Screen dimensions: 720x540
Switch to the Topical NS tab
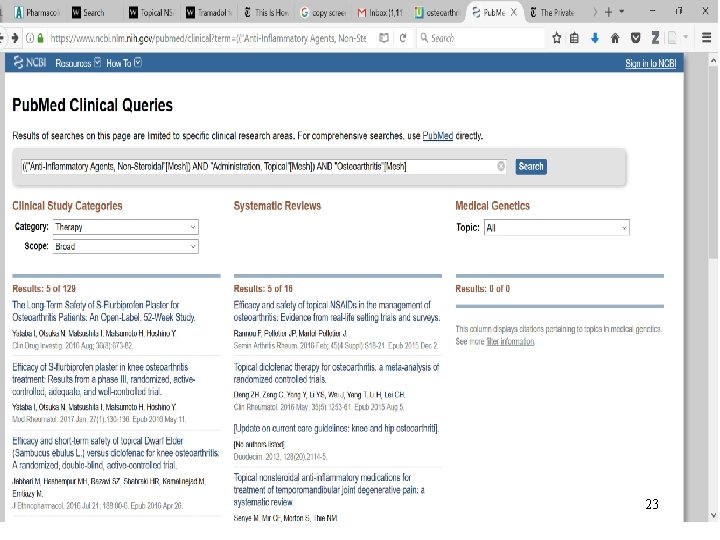(x=152, y=12)
